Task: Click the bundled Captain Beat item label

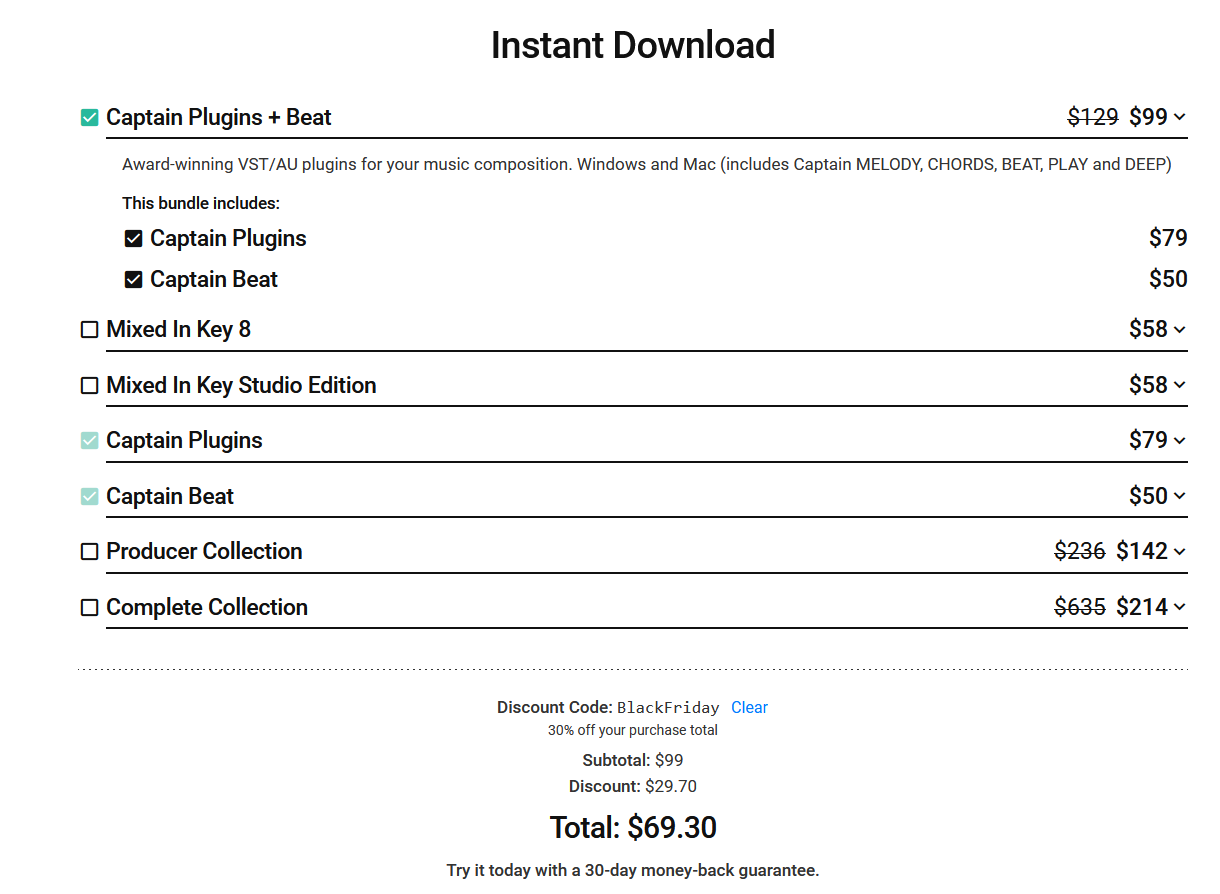Action: click(x=214, y=280)
